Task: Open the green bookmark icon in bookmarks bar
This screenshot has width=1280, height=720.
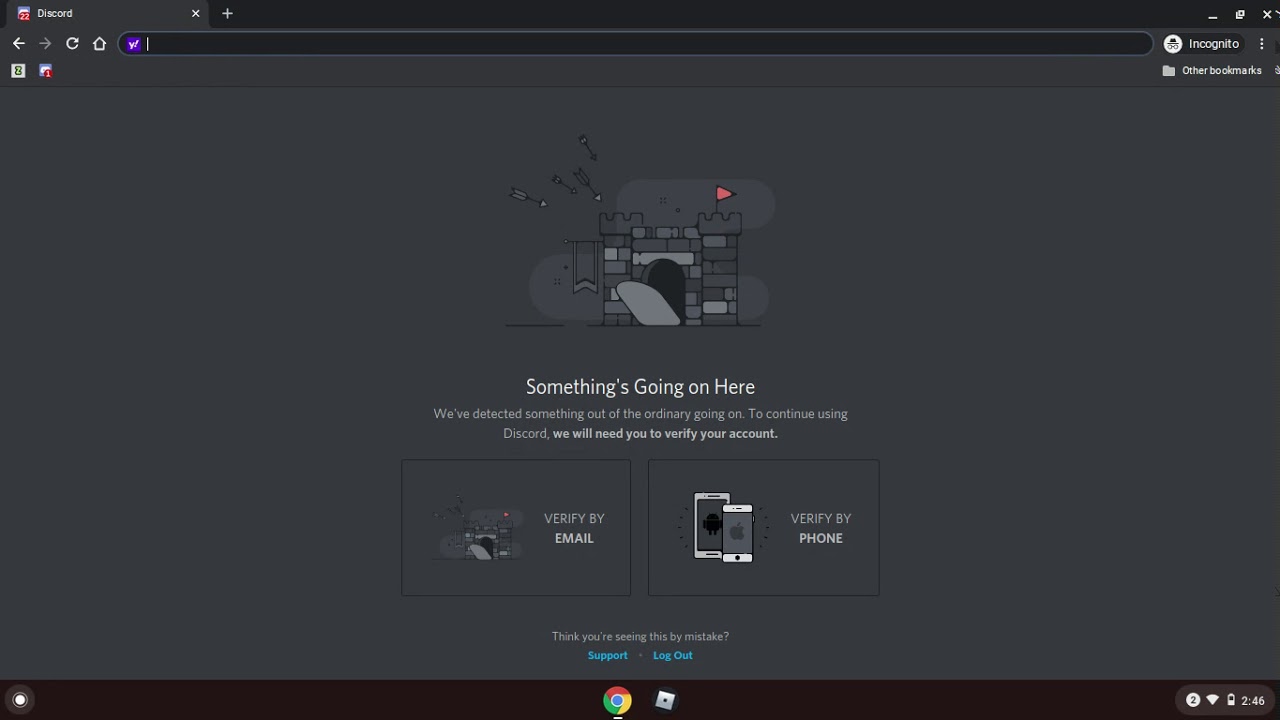Action: coord(18,71)
